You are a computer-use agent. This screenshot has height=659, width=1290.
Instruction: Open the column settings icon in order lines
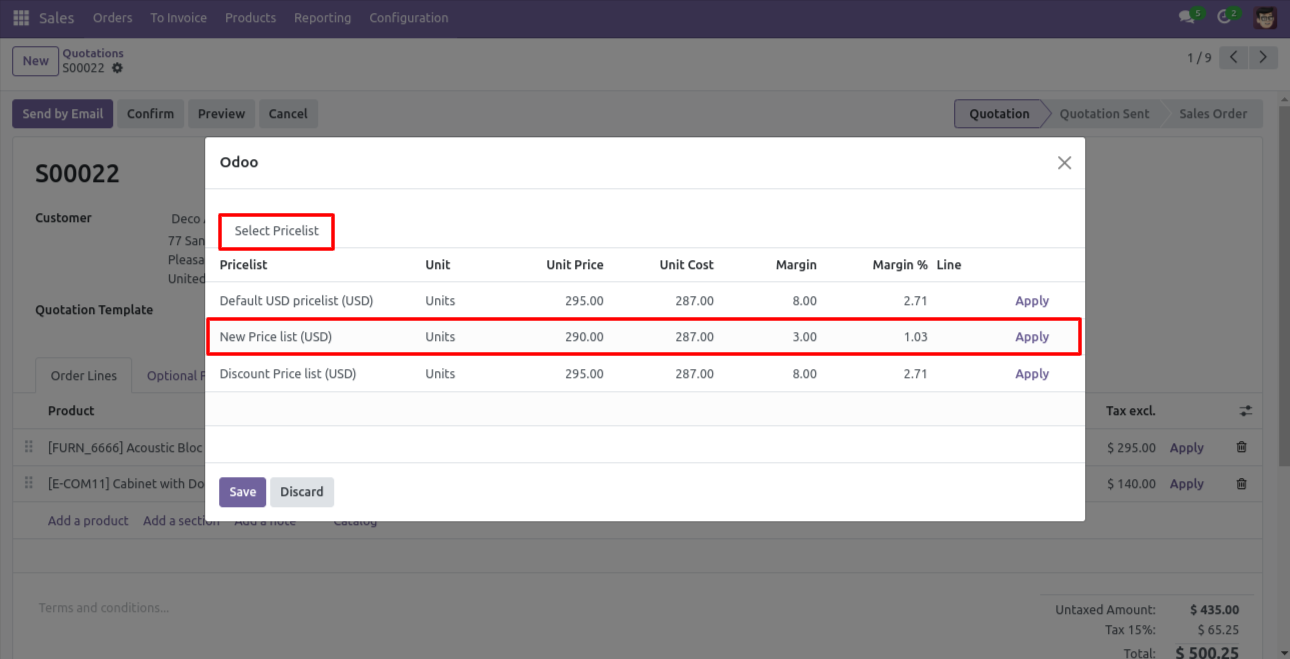(x=1245, y=411)
